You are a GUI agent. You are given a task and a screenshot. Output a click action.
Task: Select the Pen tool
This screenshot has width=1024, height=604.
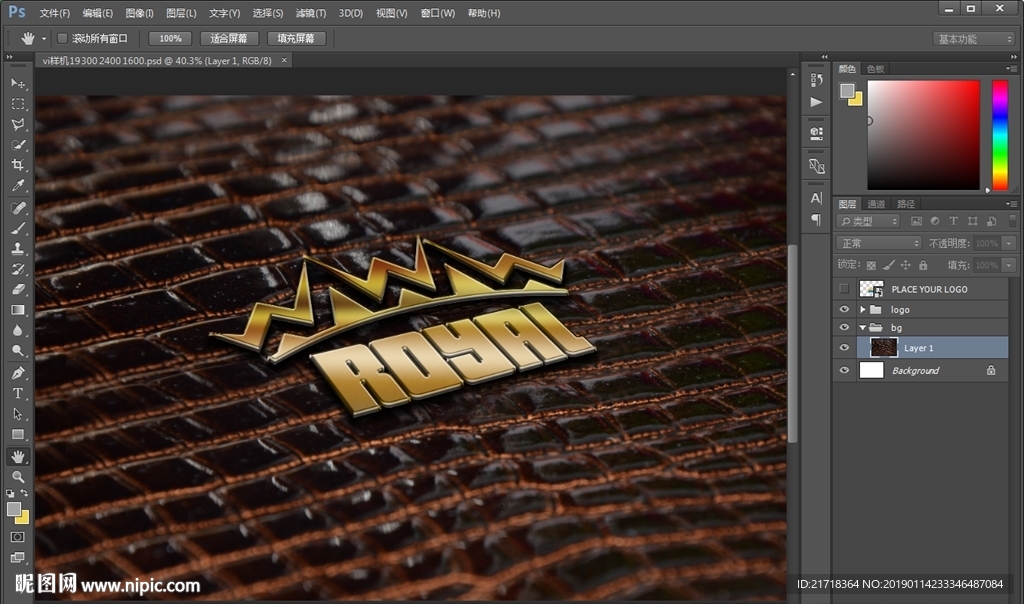(18, 372)
